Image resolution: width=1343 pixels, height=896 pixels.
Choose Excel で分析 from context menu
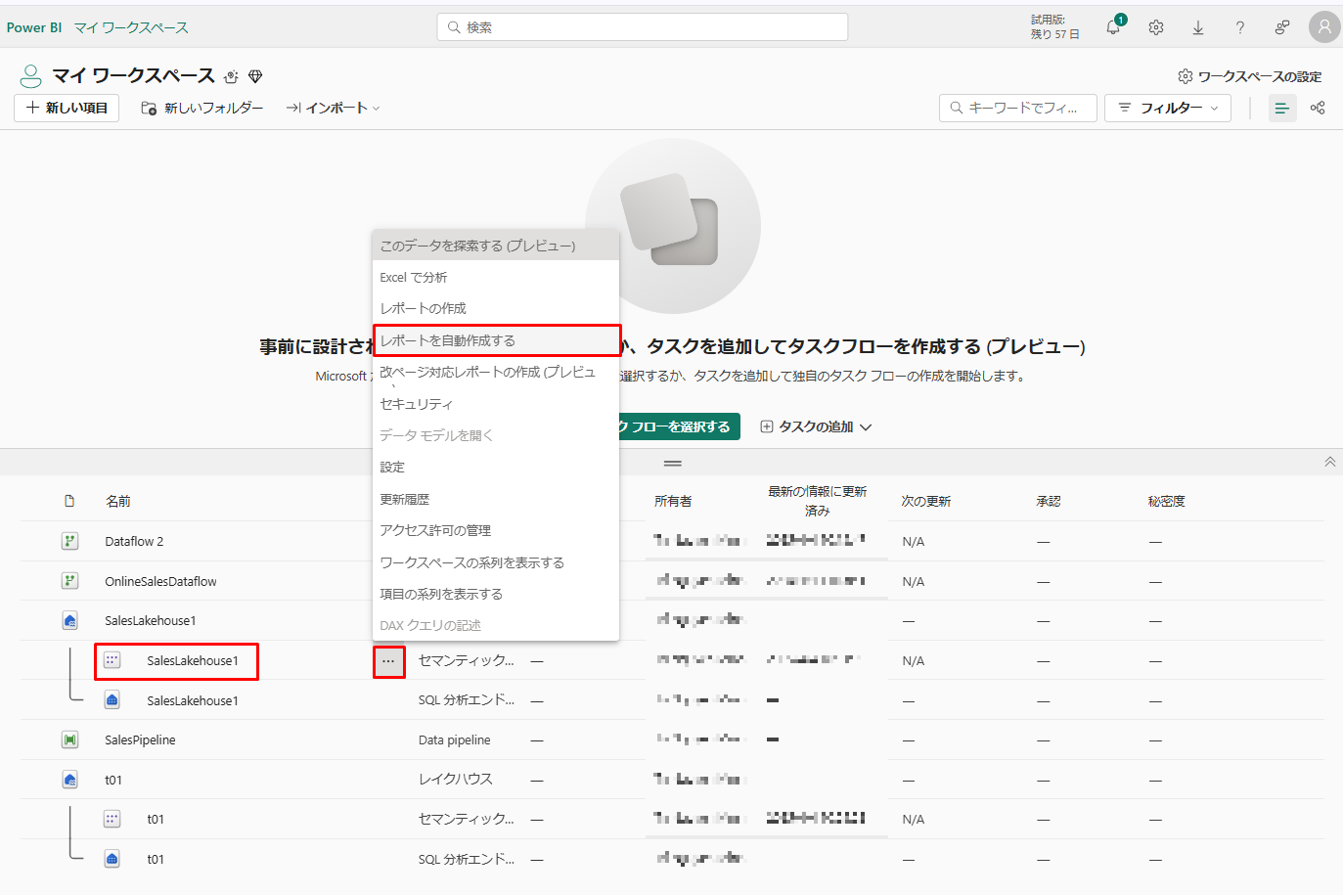pyautogui.click(x=414, y=278)
